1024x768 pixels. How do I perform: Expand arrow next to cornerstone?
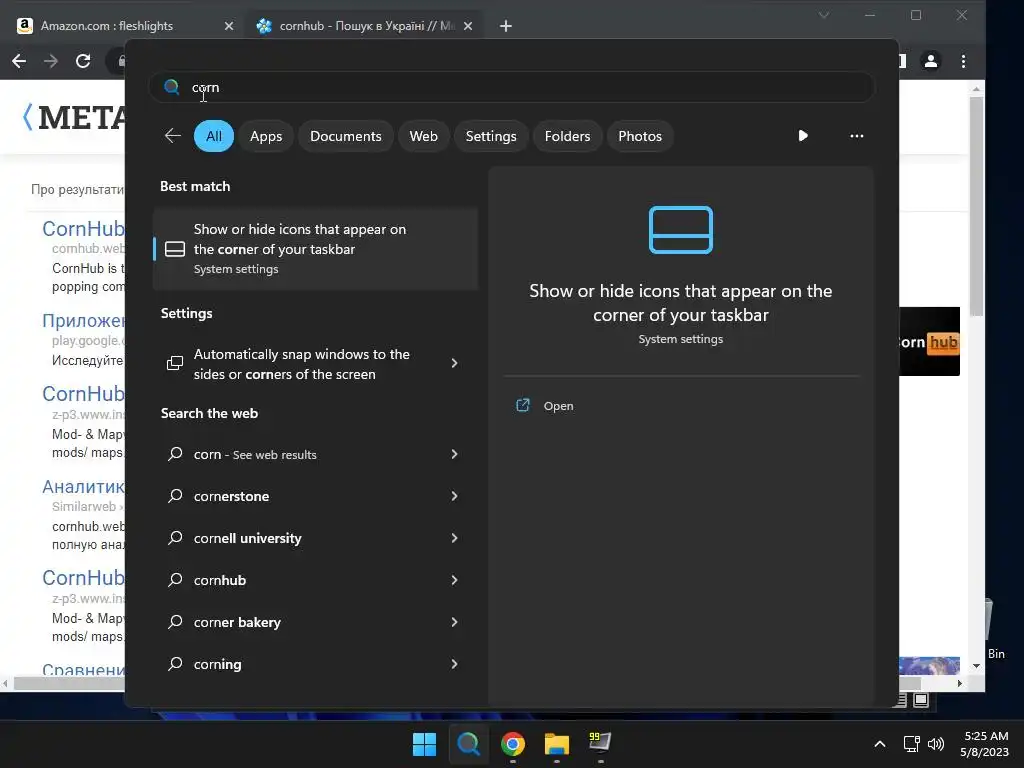455,496
